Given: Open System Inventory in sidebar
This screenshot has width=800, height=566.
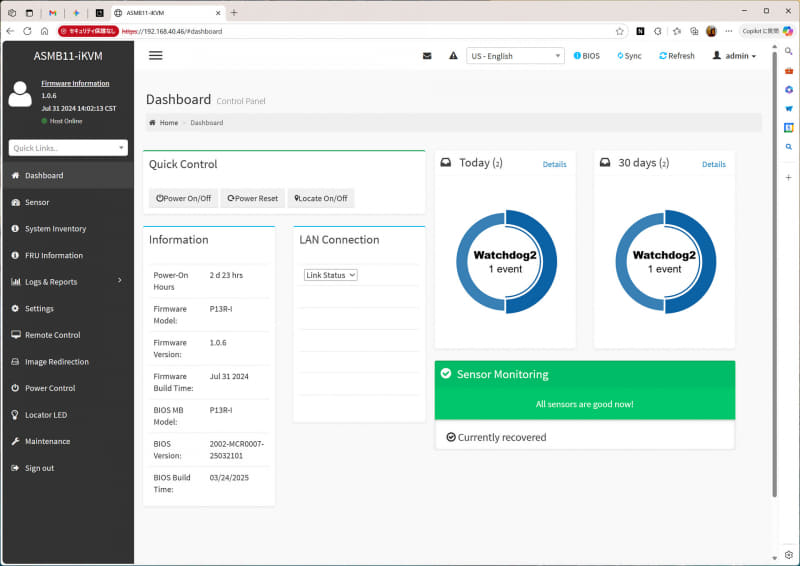Looking at the screenshot, I should click(68, 229).
